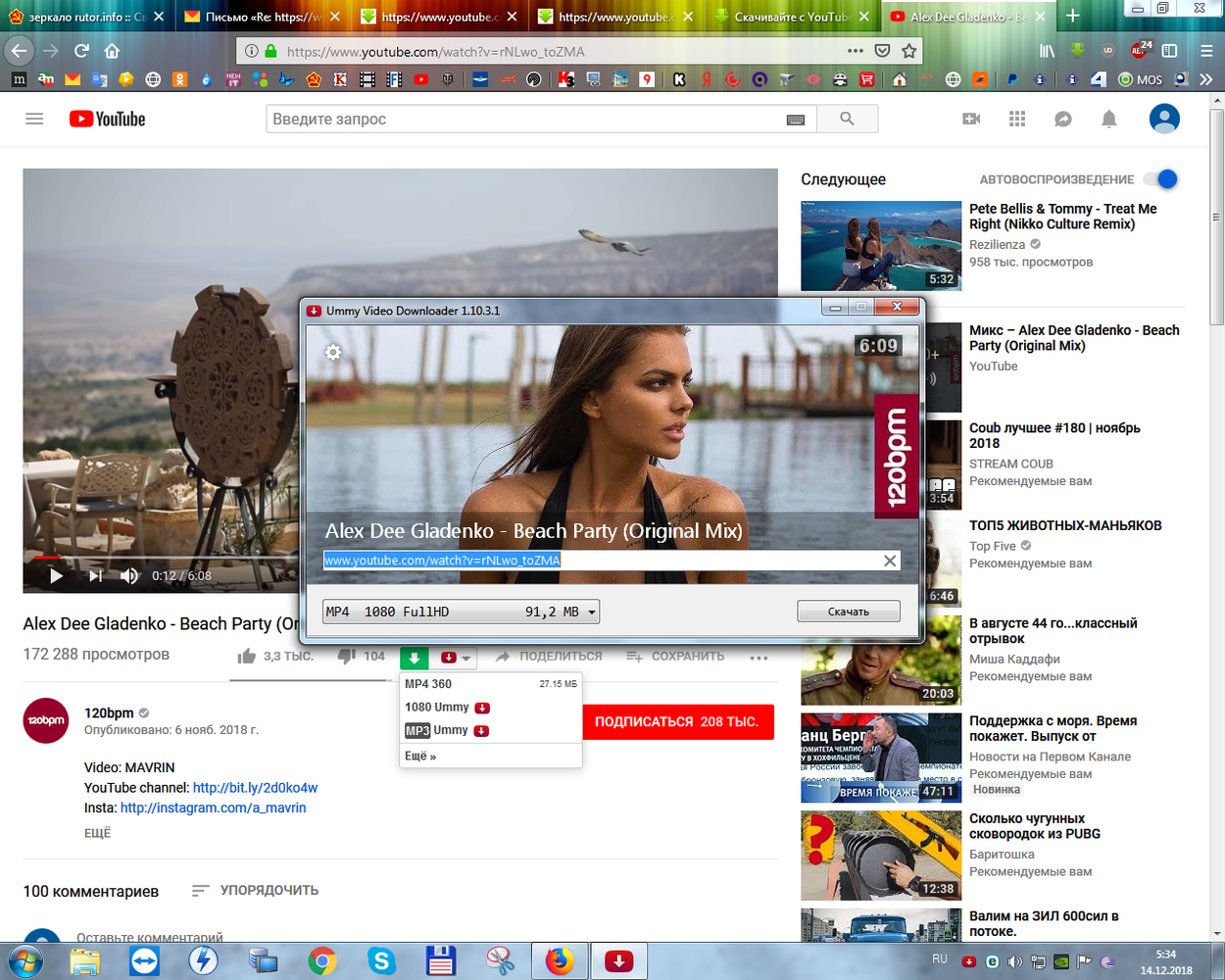Choose 1080 Ummy from the download menu
This screenshot has width=1225, height=980.
491,708
